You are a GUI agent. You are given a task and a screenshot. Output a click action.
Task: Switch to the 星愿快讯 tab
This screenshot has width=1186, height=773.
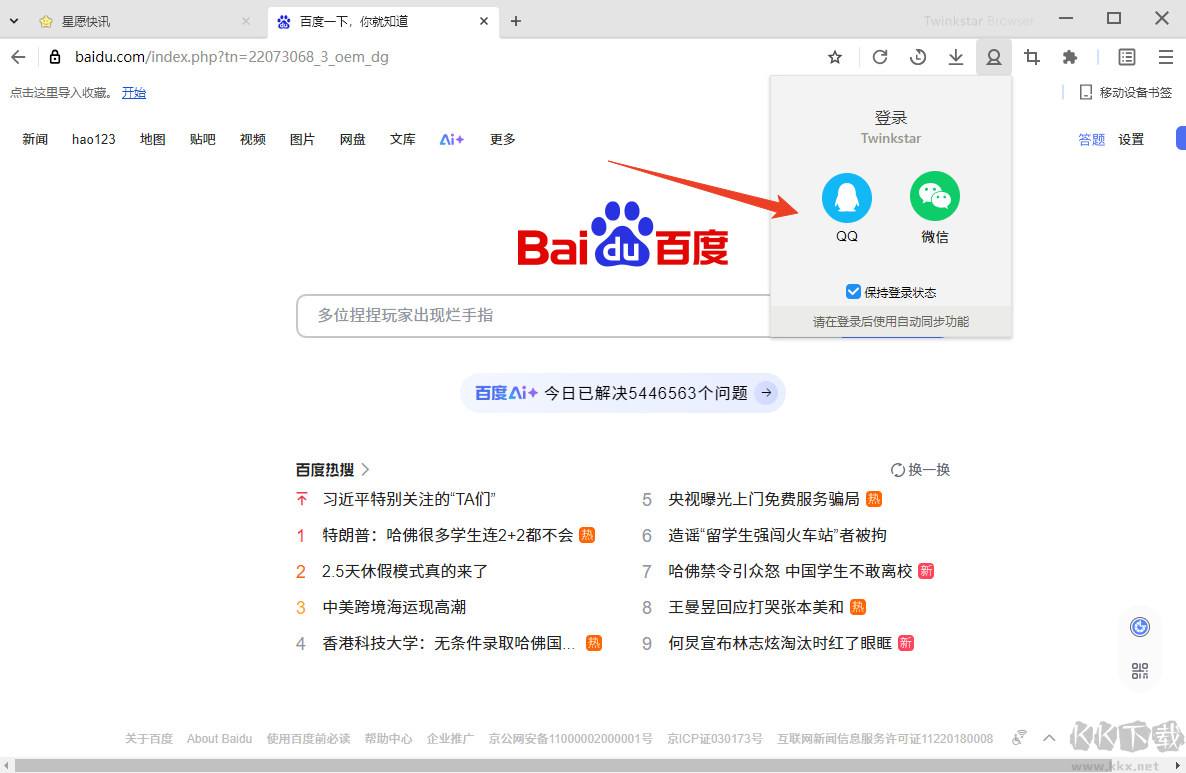(x=144, y=21)
